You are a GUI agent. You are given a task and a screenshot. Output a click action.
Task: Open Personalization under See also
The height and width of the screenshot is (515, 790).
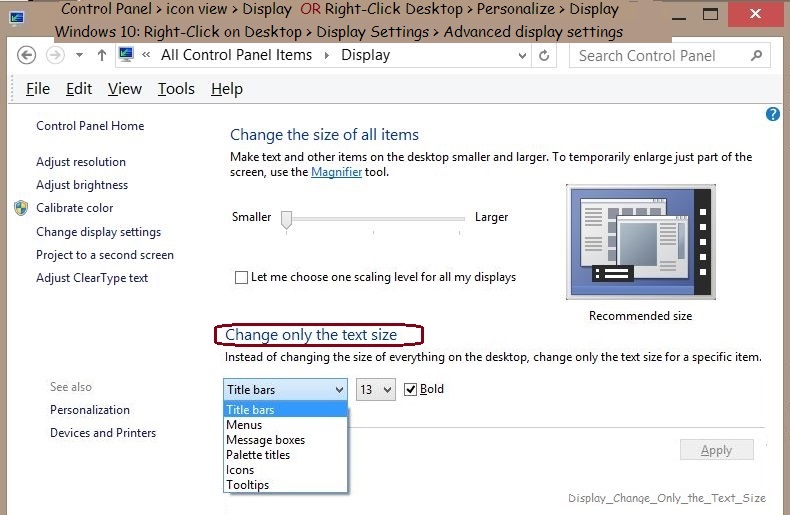(90, 410)
